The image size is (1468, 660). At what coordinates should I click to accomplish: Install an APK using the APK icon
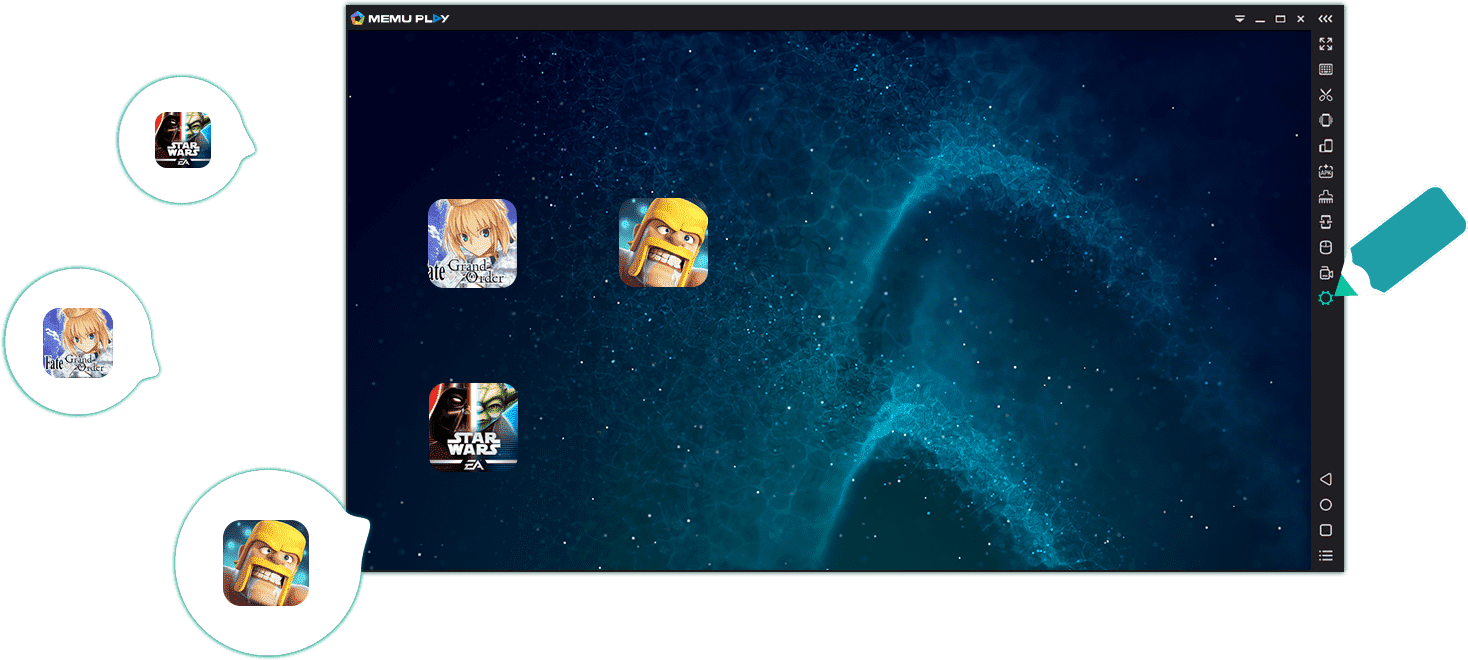(1325, 171)
